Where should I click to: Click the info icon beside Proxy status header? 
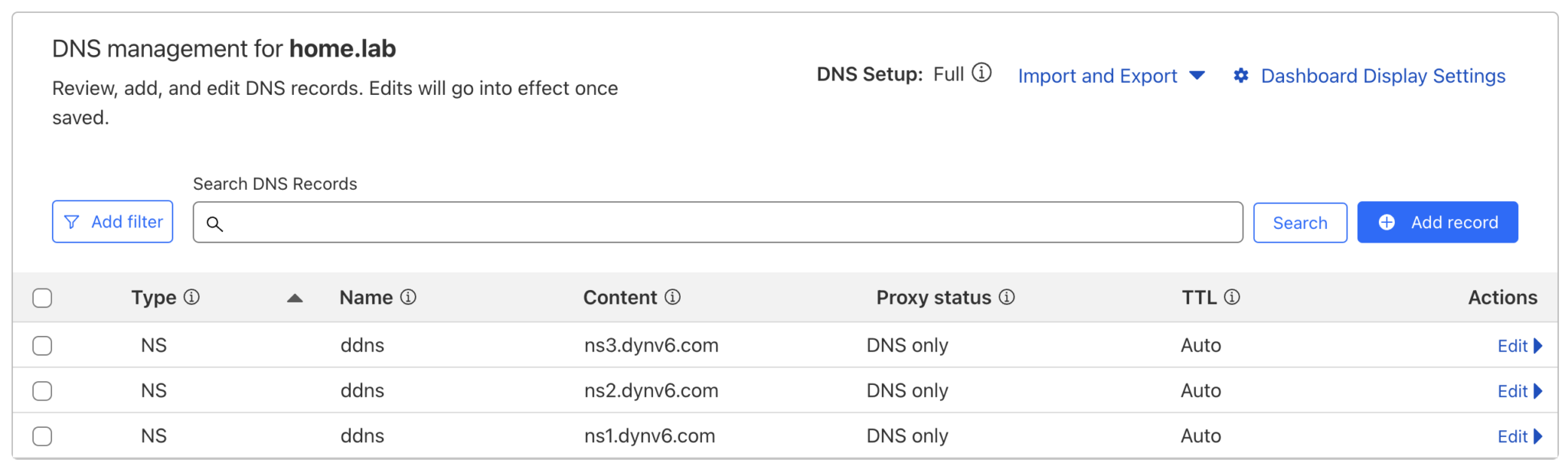[x=1008, y=298]
